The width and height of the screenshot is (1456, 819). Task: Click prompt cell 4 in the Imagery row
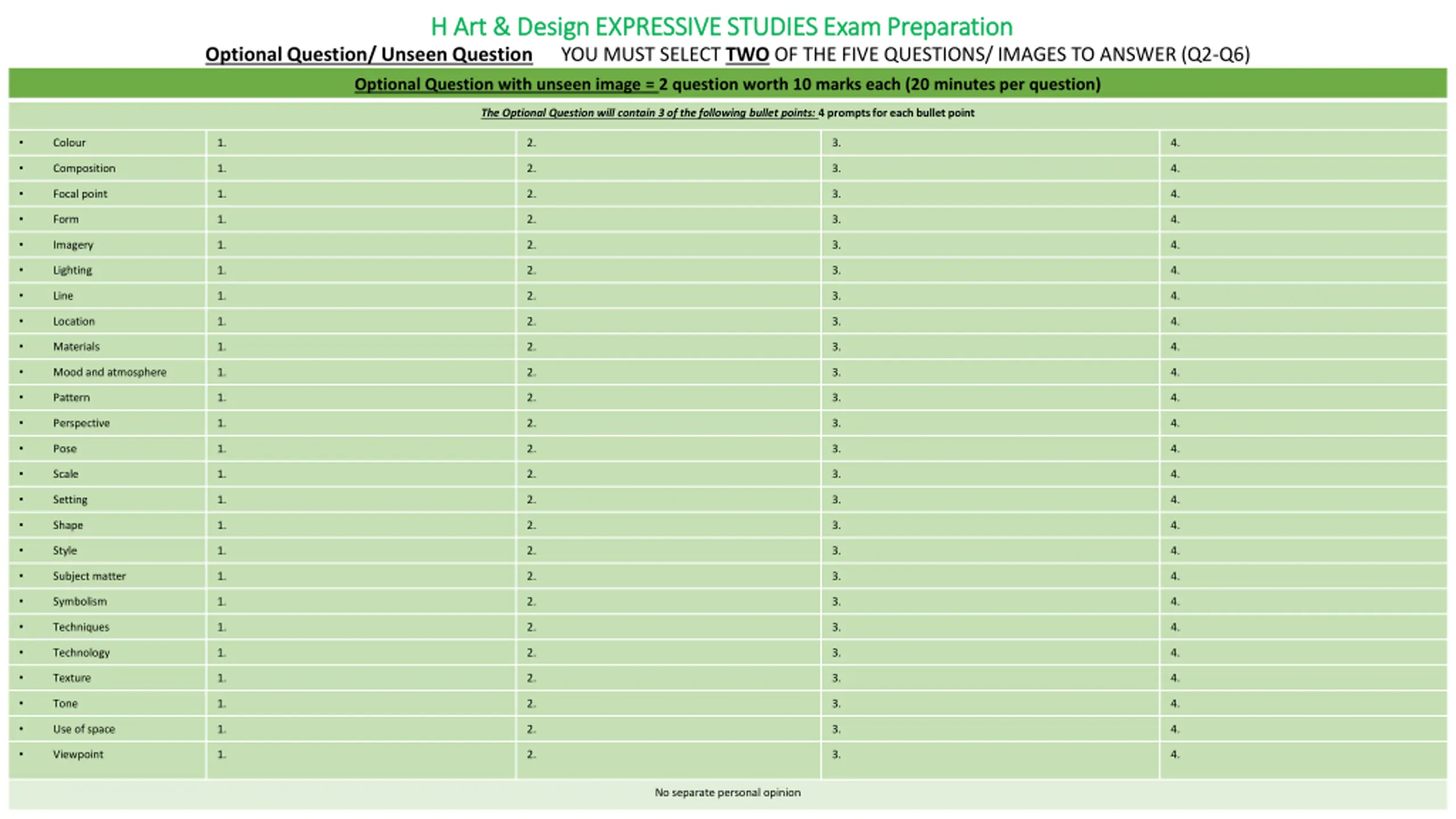[x=1304, y=245]
